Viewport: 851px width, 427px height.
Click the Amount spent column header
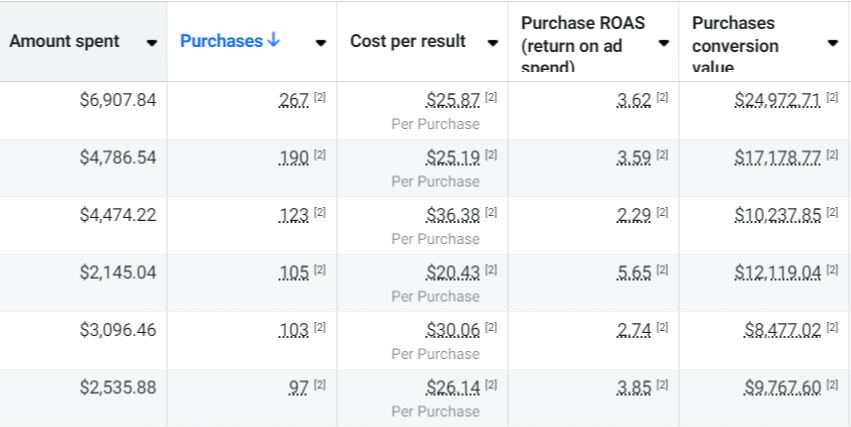pyautogui.click(x=64, y=41)
